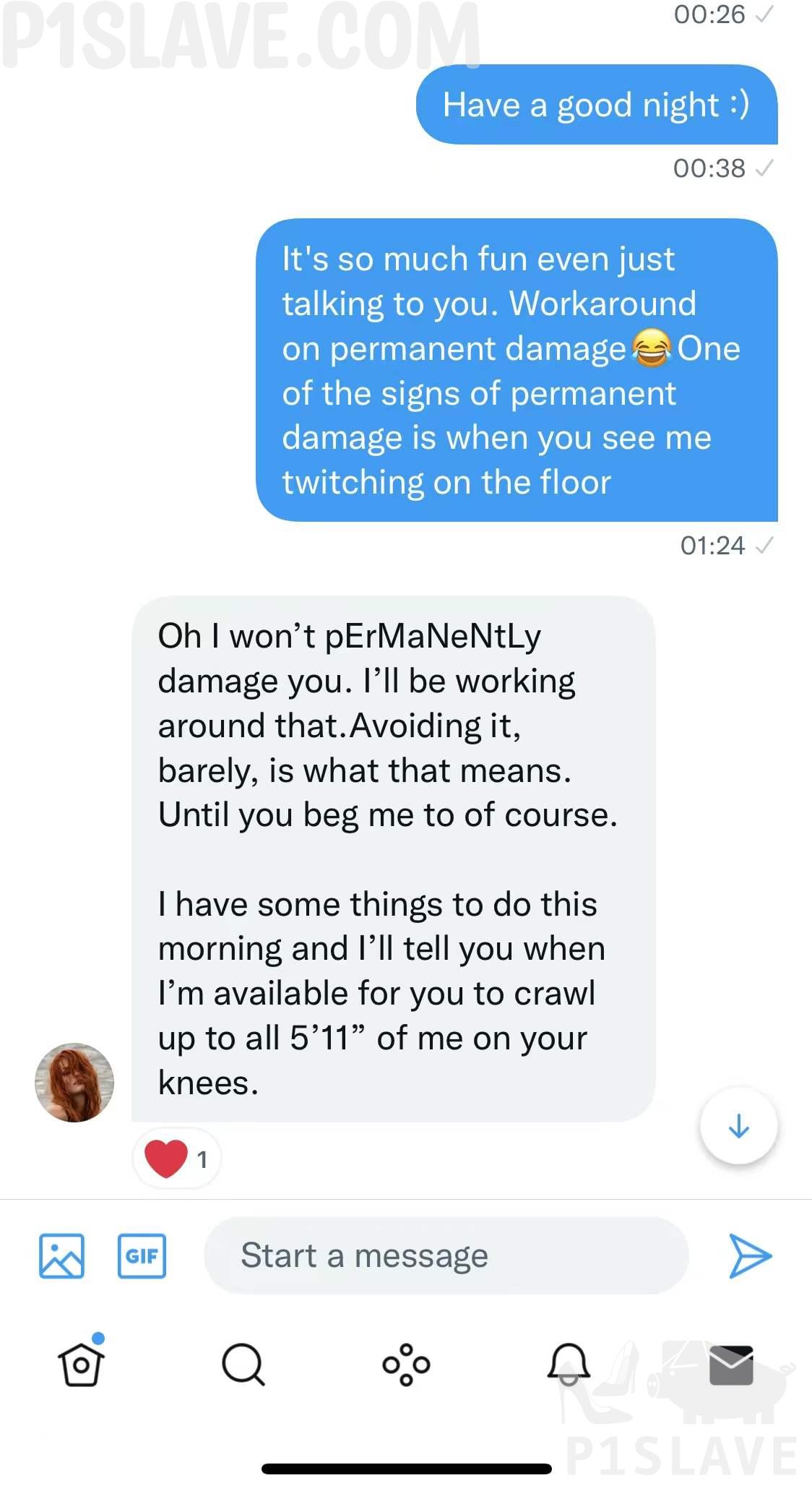This screenshot has height=1491, width=812.
Task: Jump to latest message with down arrow
Action: (738, 1126)
